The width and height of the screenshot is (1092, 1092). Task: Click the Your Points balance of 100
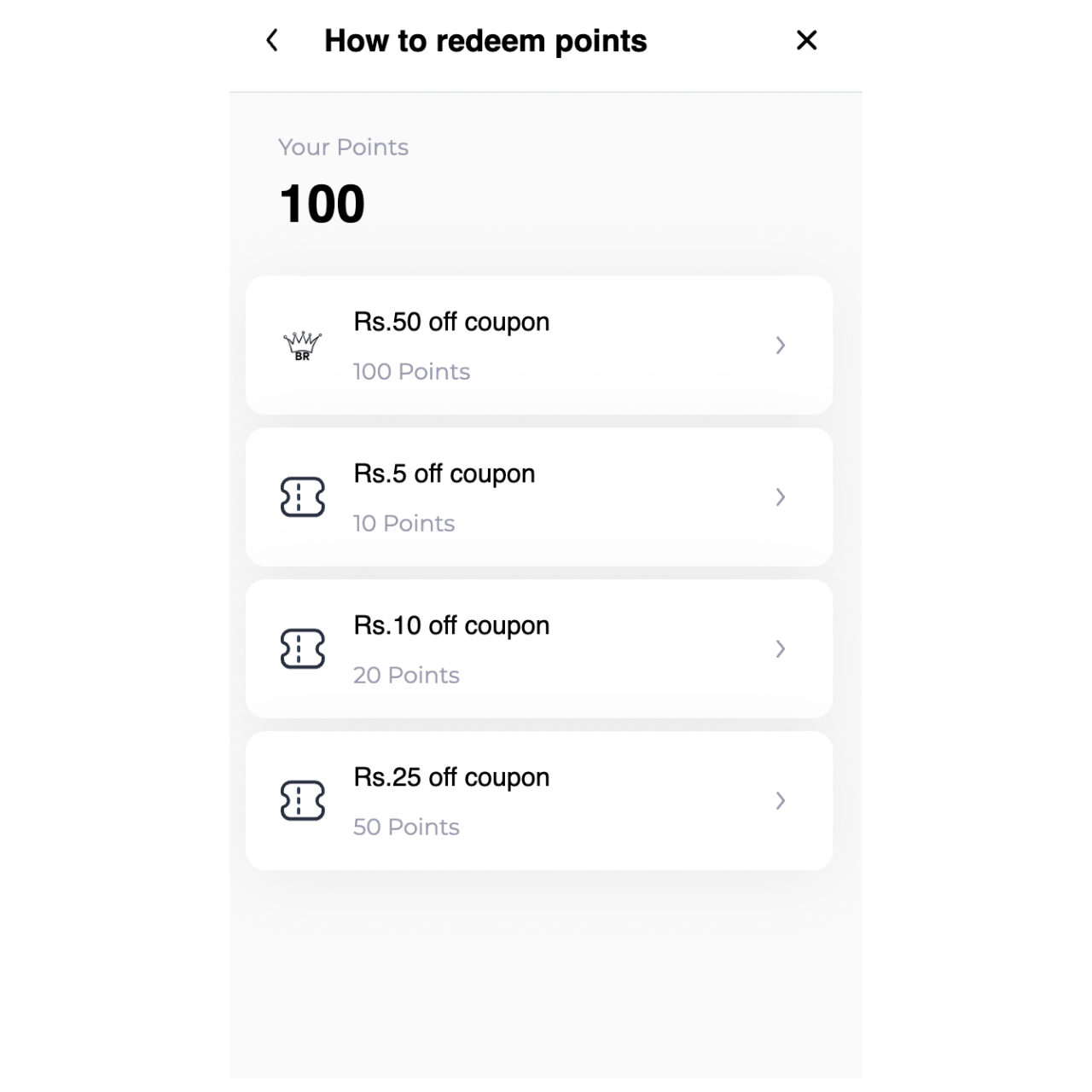coord(322,205)
